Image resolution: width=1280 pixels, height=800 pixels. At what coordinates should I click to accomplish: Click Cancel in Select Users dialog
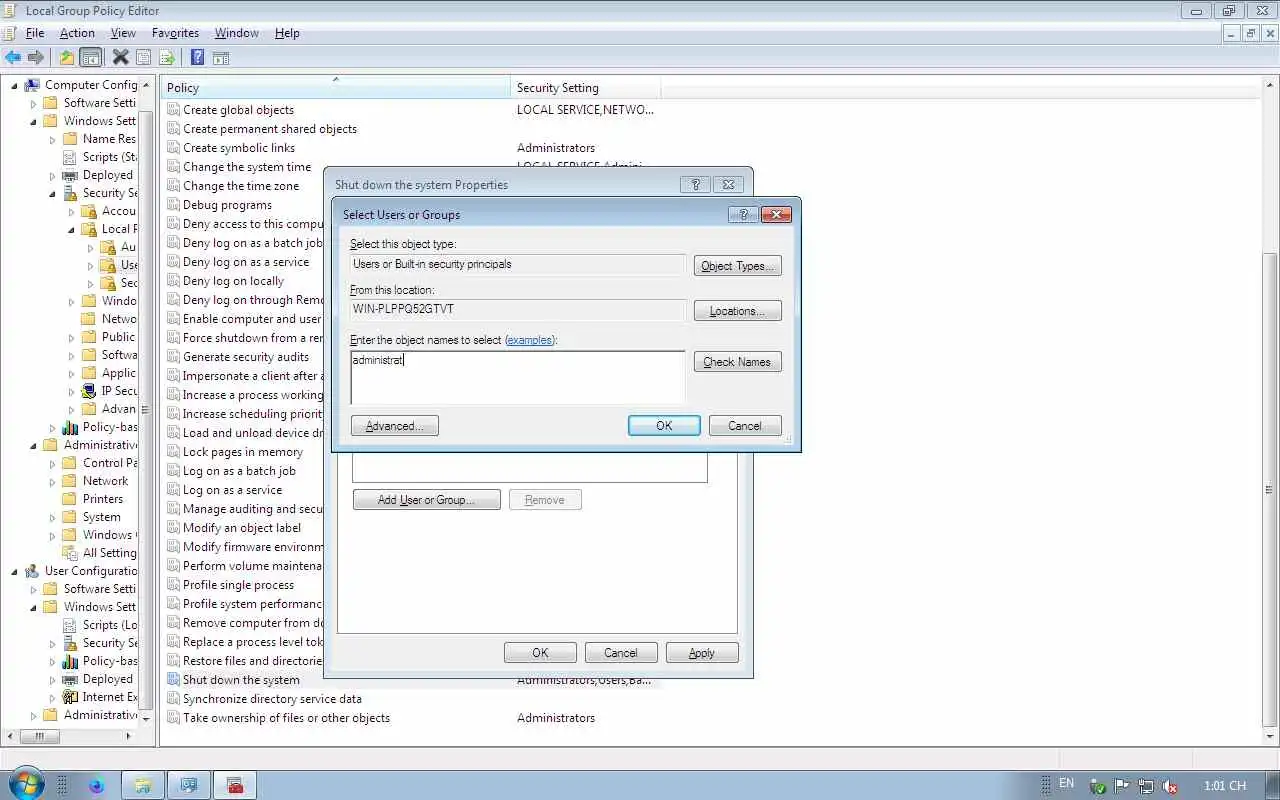tap(745, 426)
